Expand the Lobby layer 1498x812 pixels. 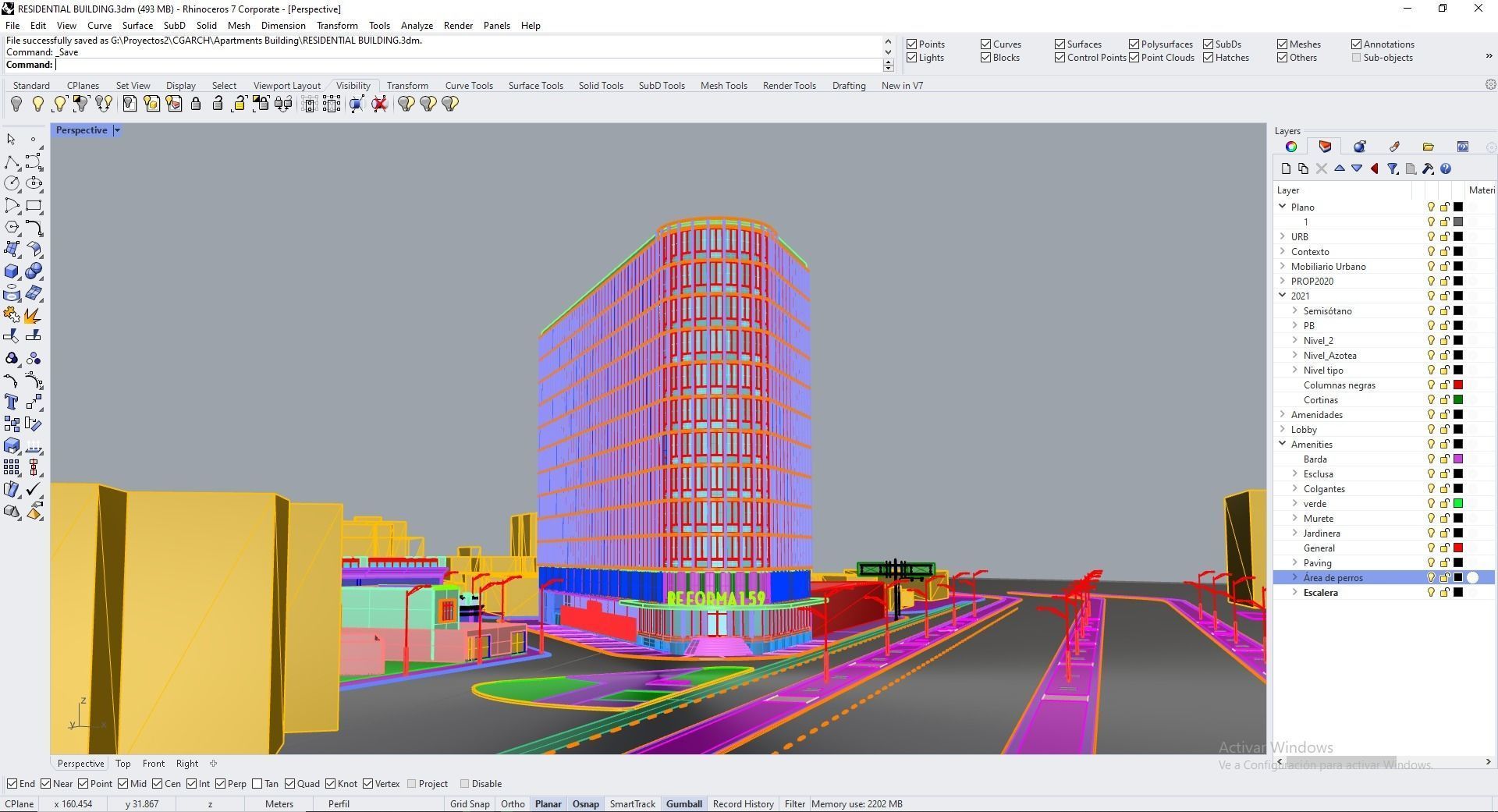1282,429
